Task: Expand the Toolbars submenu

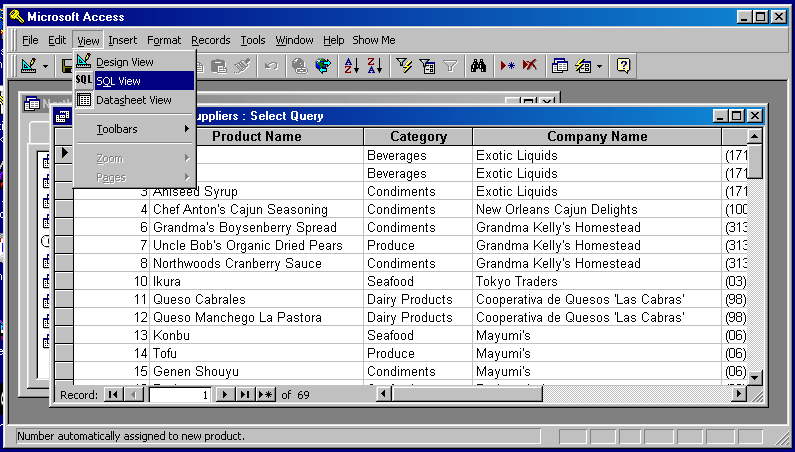Action: [134, 129]
